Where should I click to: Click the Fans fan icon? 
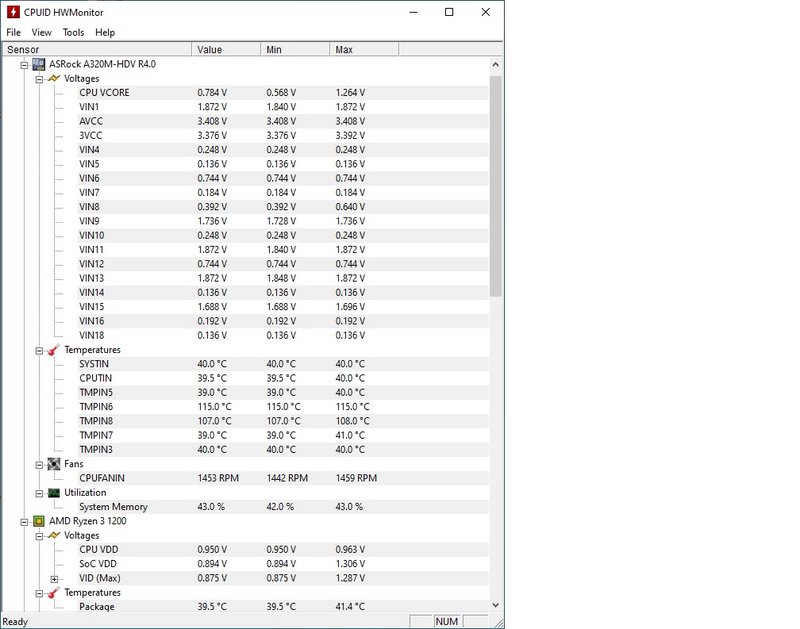(54, 464)
